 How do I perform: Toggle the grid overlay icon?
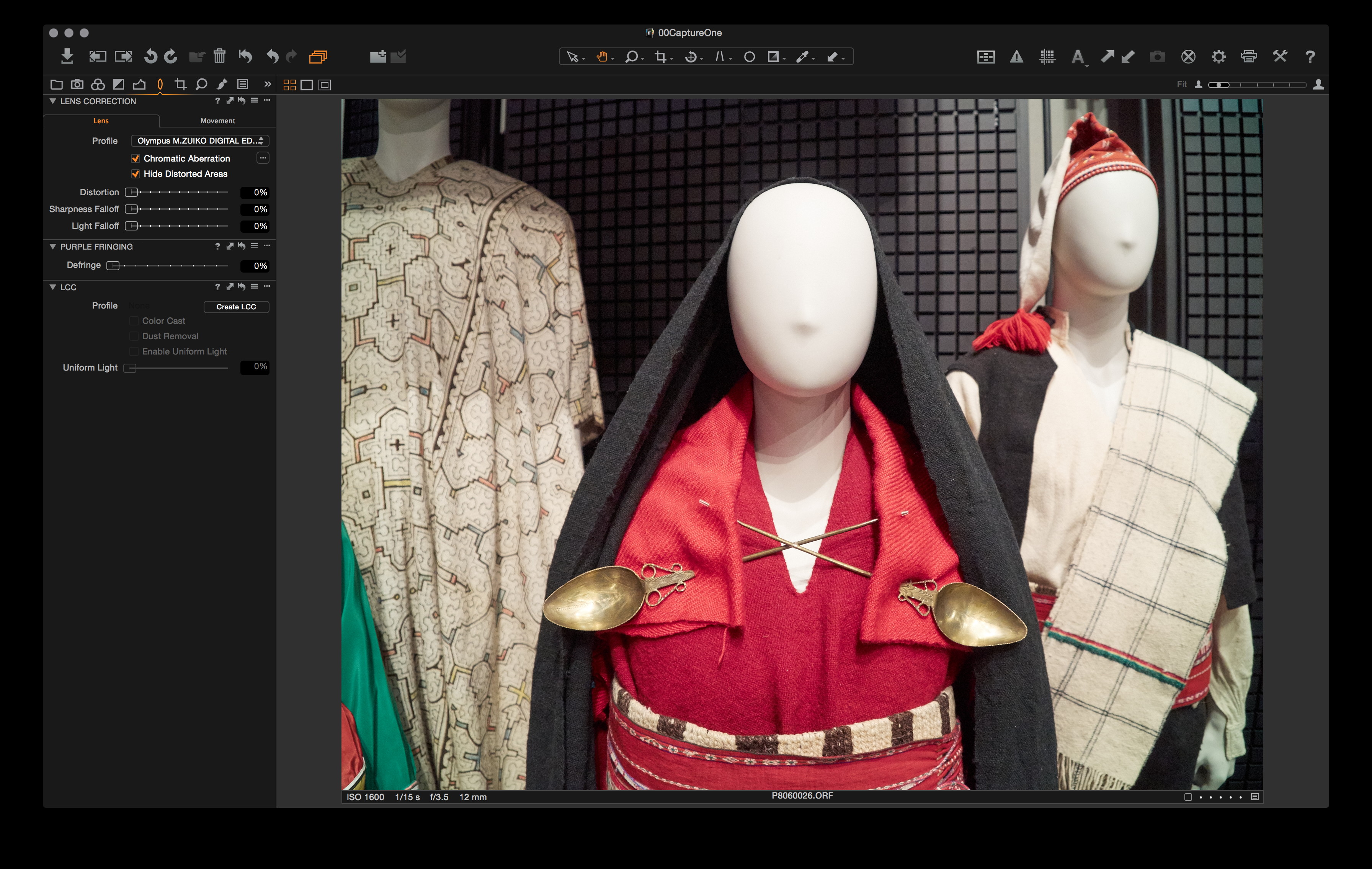point(1047,56)
